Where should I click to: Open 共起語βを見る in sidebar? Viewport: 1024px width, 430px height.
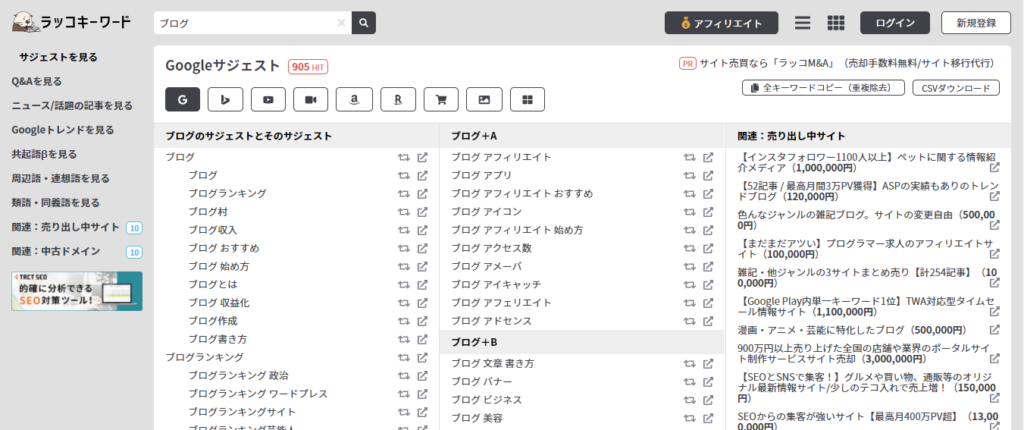(44, 154)
